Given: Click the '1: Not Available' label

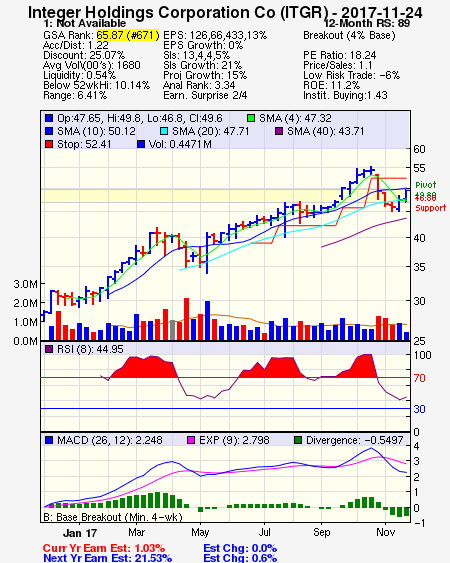Looking at the screenshot, I should pos(85,23).
